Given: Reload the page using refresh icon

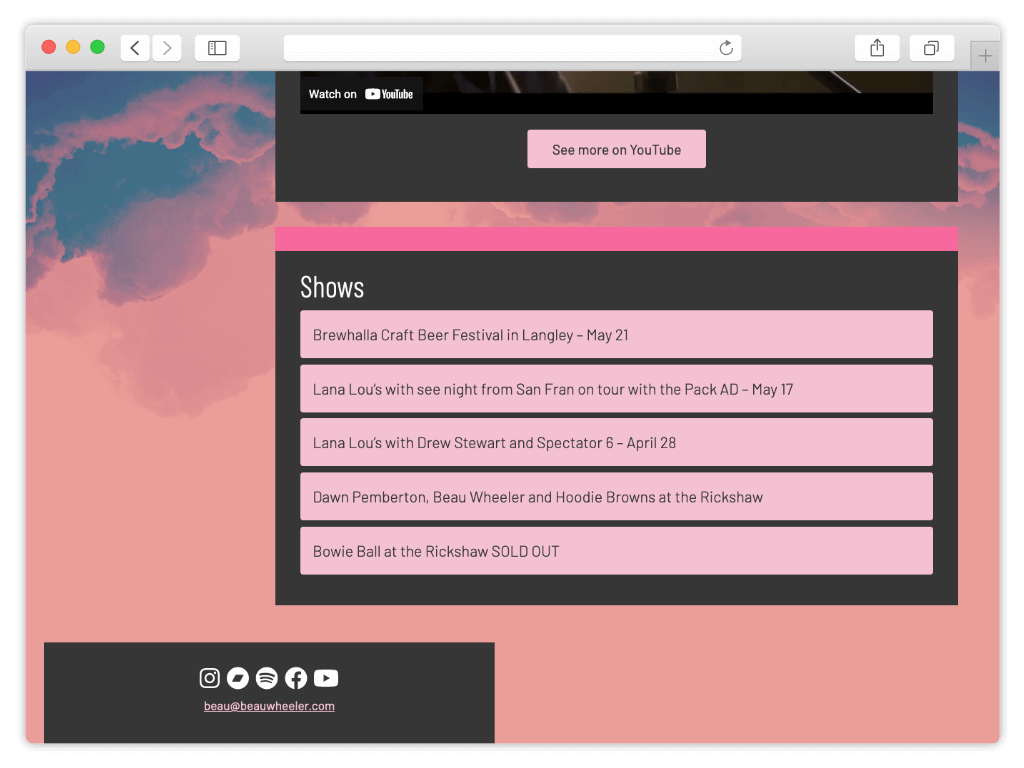Looking at the screenshot, I should (x=726, y=48).
